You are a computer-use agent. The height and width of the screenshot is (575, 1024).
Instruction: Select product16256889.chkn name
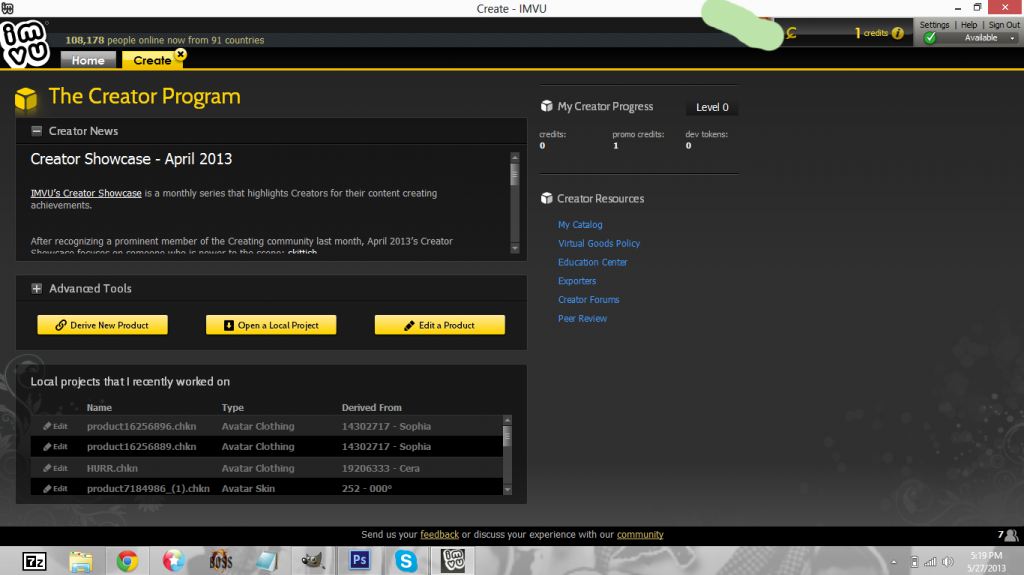click(x=142, y=447)
